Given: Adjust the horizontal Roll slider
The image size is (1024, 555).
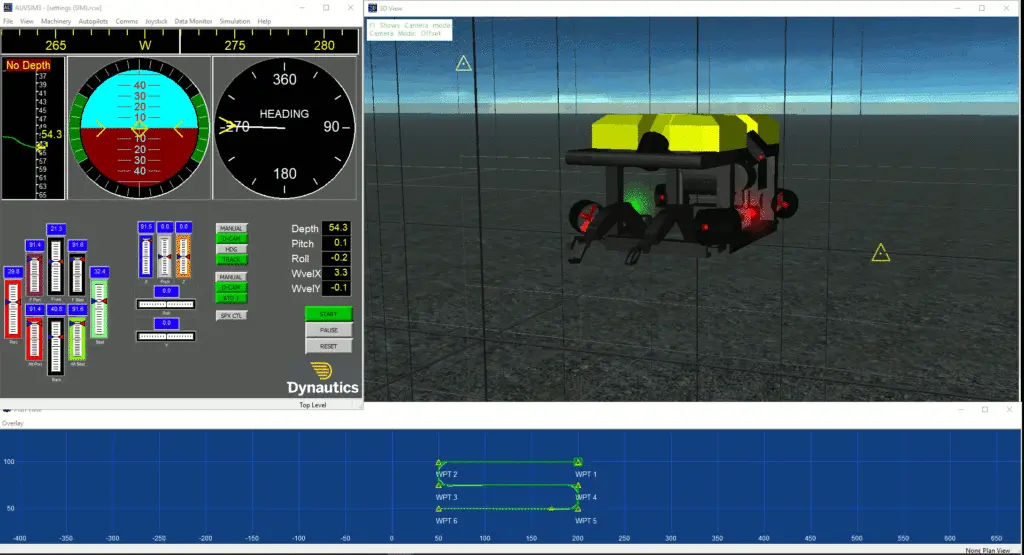Looking at the screenshot, I should 166,304.
